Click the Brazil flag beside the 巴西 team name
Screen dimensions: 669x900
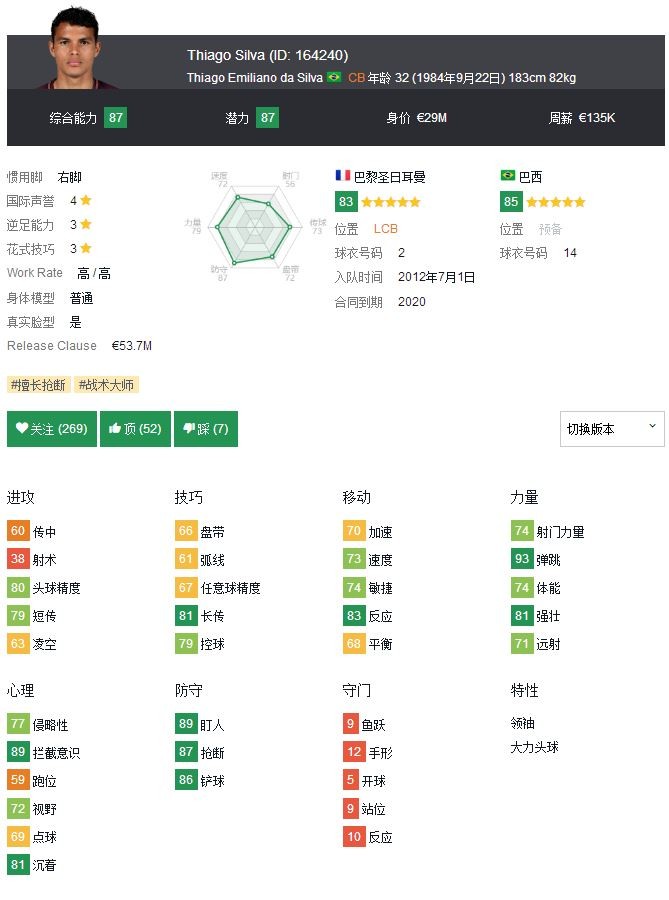pos(508,176)
